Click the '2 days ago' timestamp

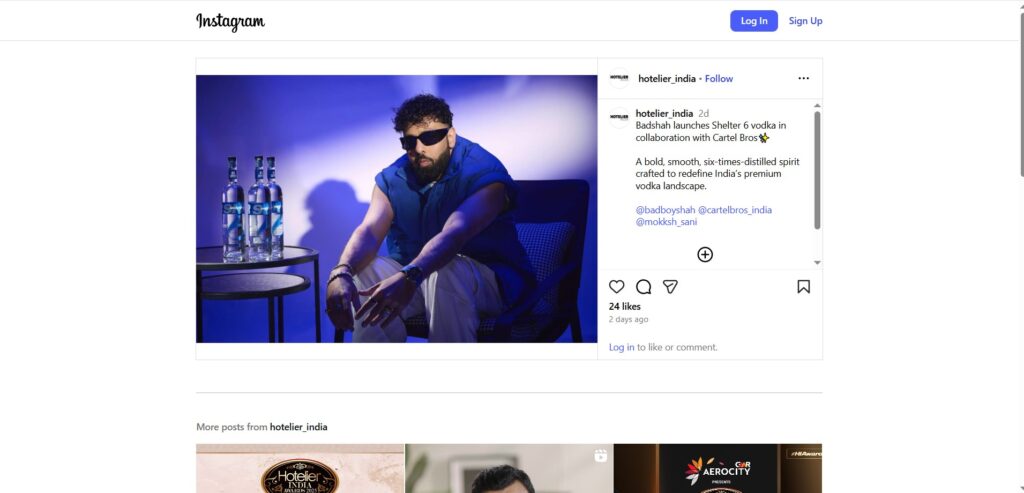628,319
